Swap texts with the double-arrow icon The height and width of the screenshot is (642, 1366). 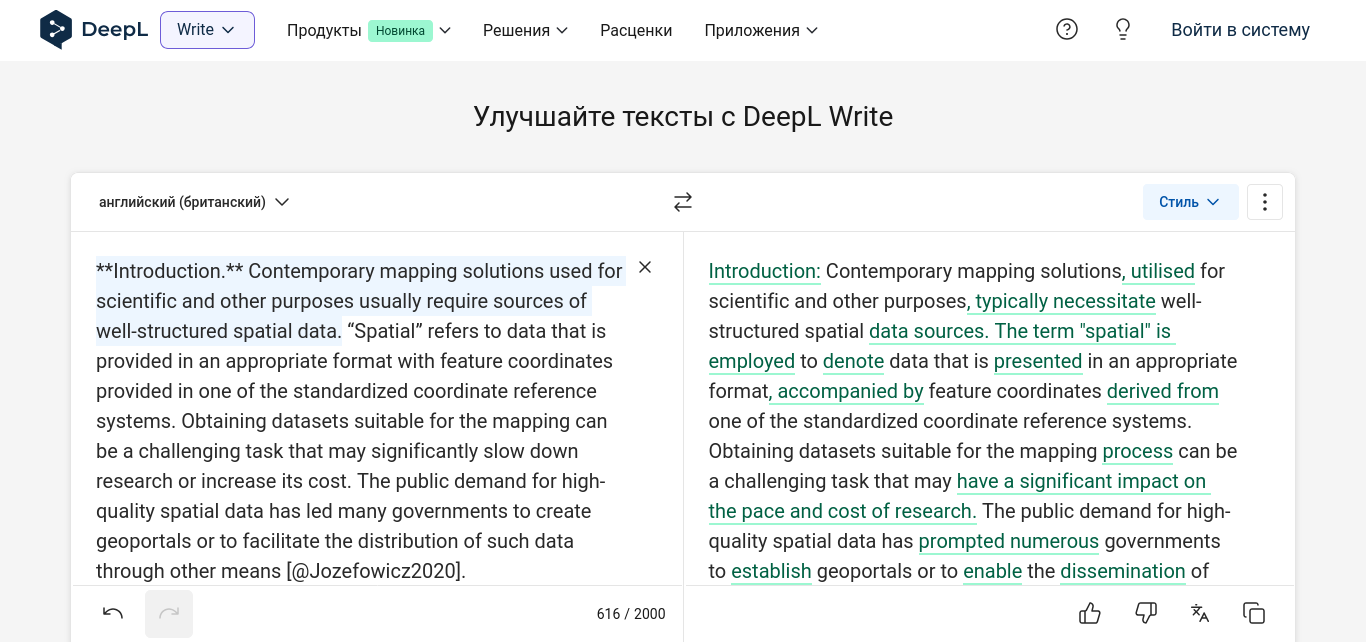683,202
